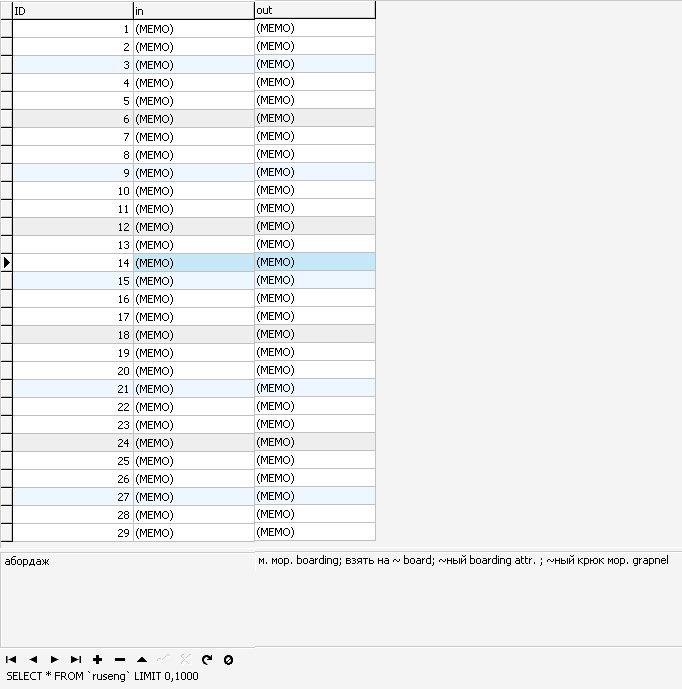Select the 'in' MEMO cell in row 11

(194, 209)
